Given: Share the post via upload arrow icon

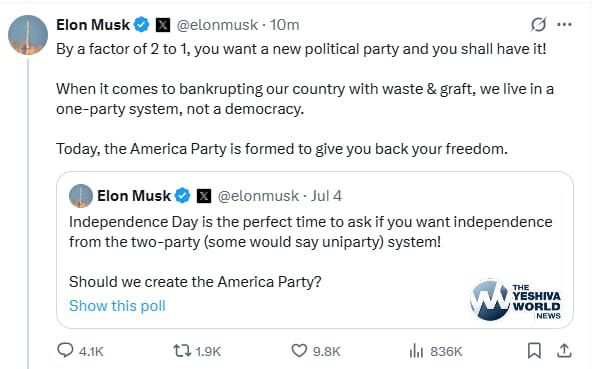Looking at the screenshot, I should (564, 350).
